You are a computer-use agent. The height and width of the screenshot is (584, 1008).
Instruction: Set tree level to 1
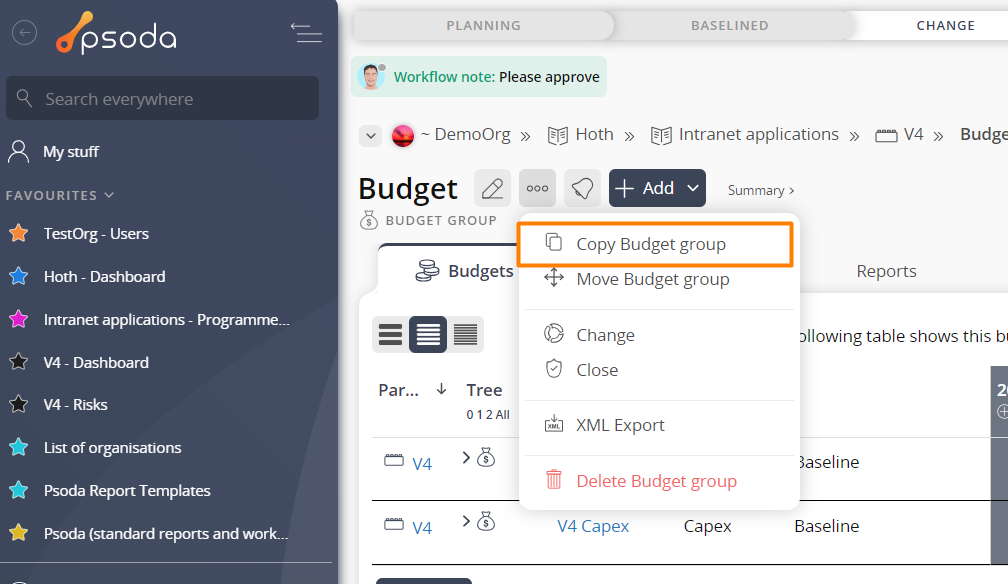pyautogui.click(x=478, y=415)
